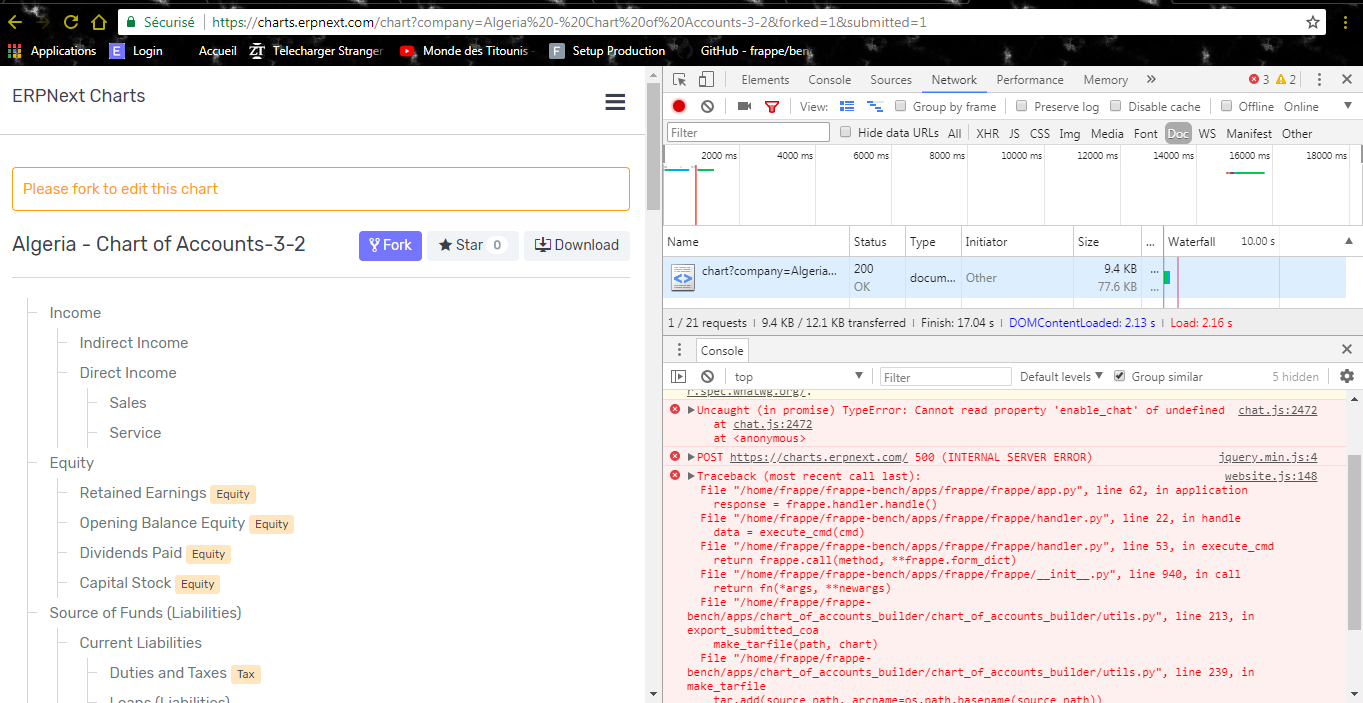Uncheck Group similar in the Console

pyautogui.click(x=1118, y=376)
